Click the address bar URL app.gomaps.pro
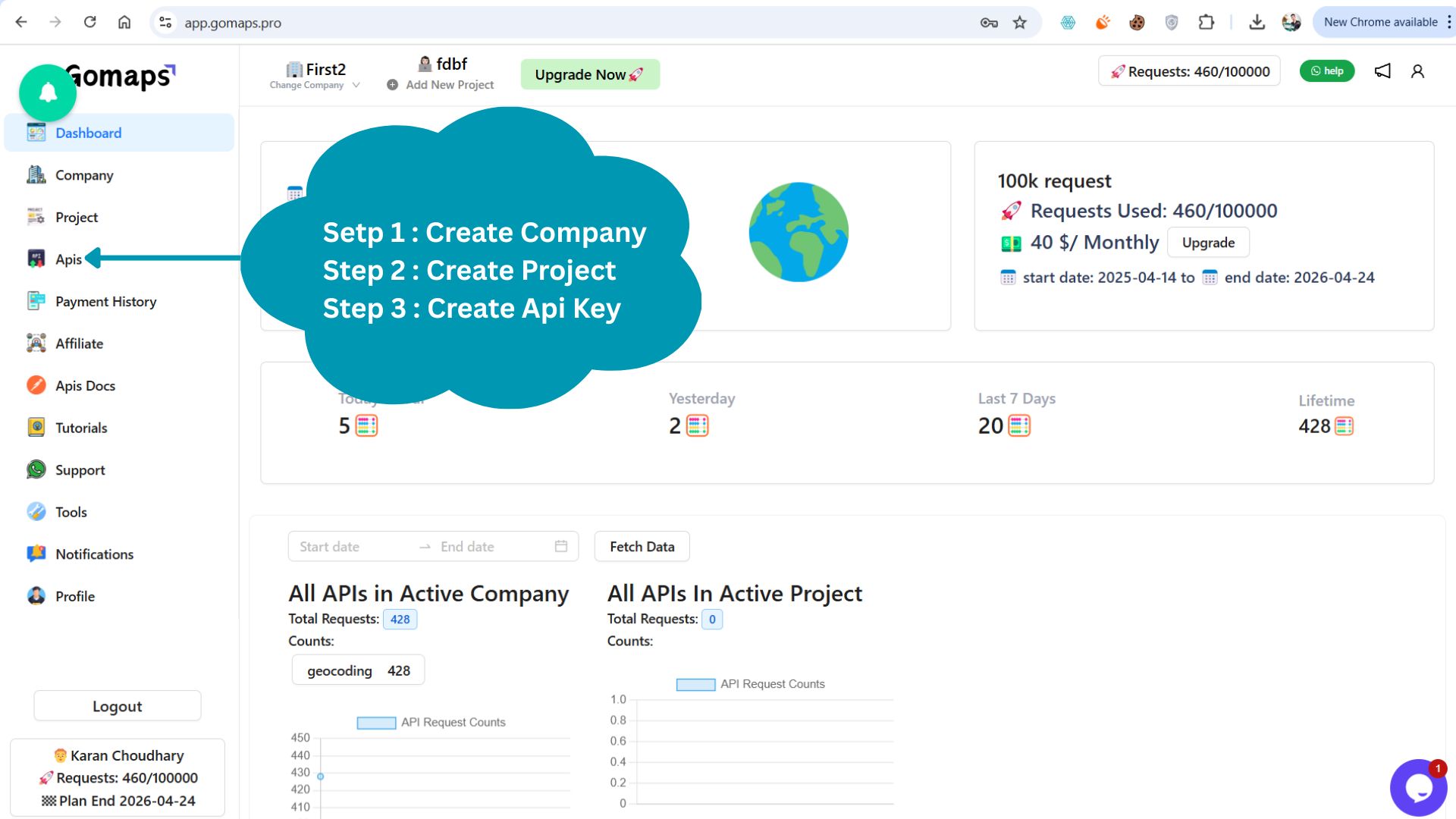This screenshot has width=1456, height=819. click(x=233, y=23)
